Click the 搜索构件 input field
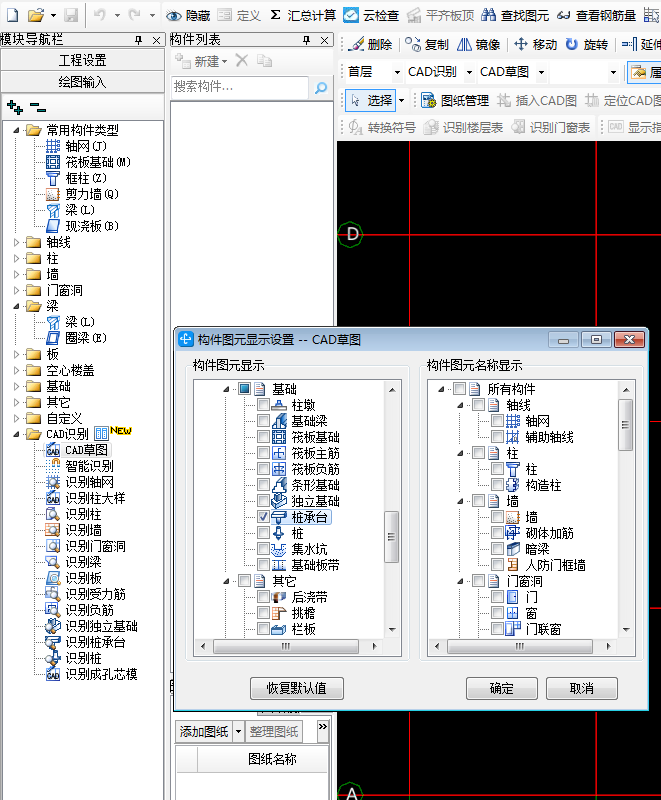The width and height of the screenshot is (661, 800). [x=240, y=87]
